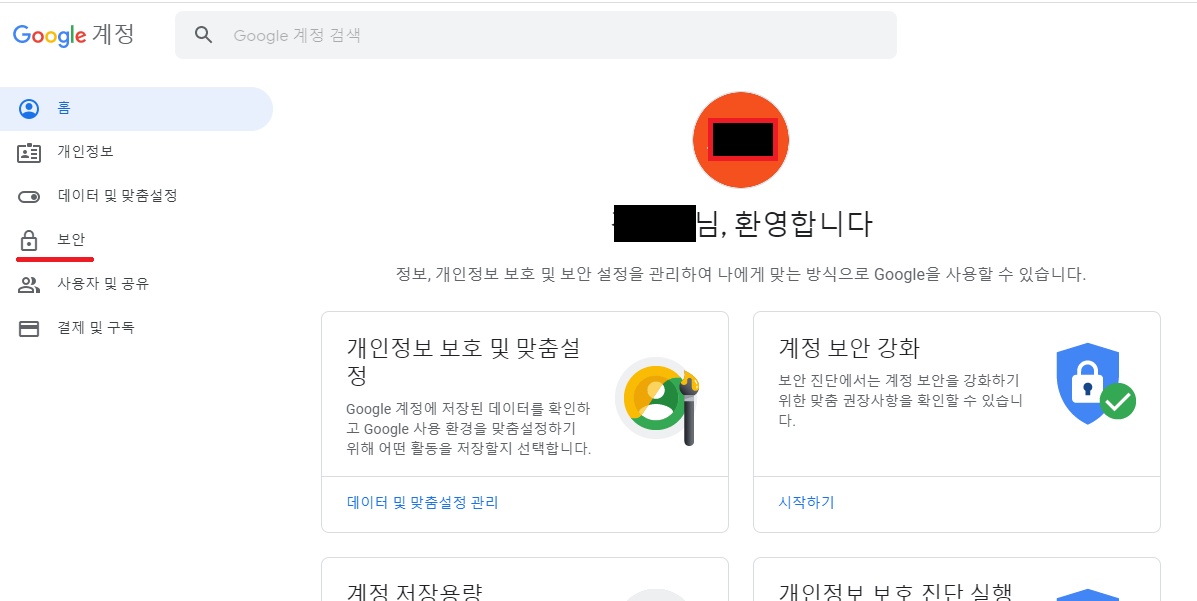Screen dimensions: 1197x601
Task: Click the search magnifier icon
Action: click(x=203, y=34)
